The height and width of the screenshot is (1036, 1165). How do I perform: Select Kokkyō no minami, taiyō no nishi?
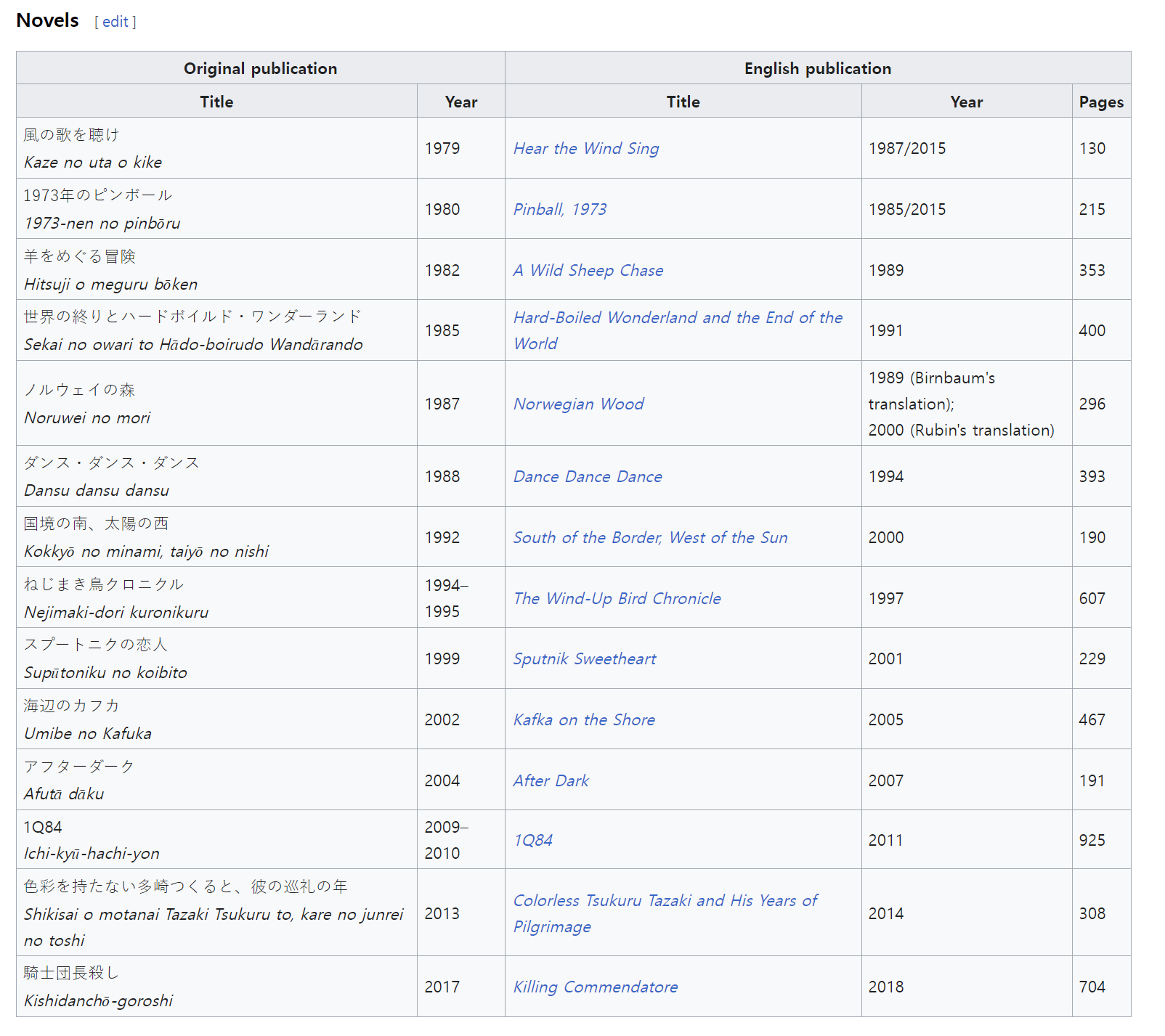coord(146,551)
